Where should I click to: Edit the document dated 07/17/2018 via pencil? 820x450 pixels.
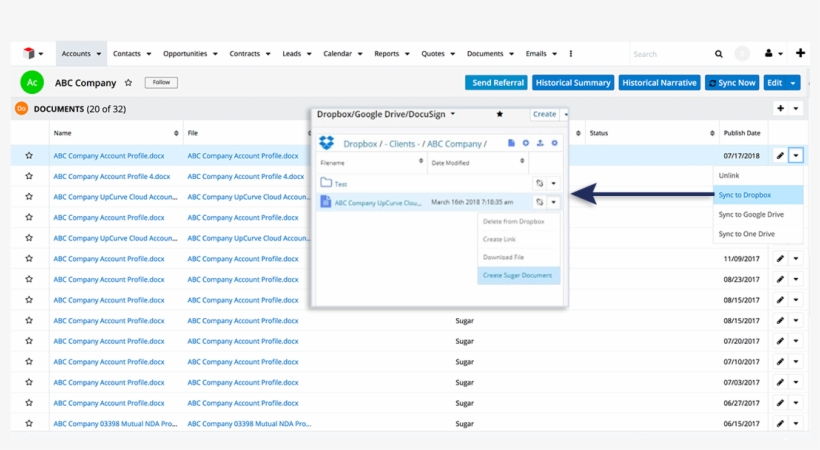pos(780,155)
